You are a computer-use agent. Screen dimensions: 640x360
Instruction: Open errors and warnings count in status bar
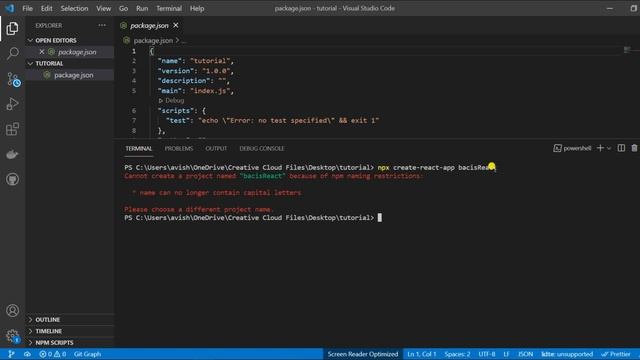point(52,354)
